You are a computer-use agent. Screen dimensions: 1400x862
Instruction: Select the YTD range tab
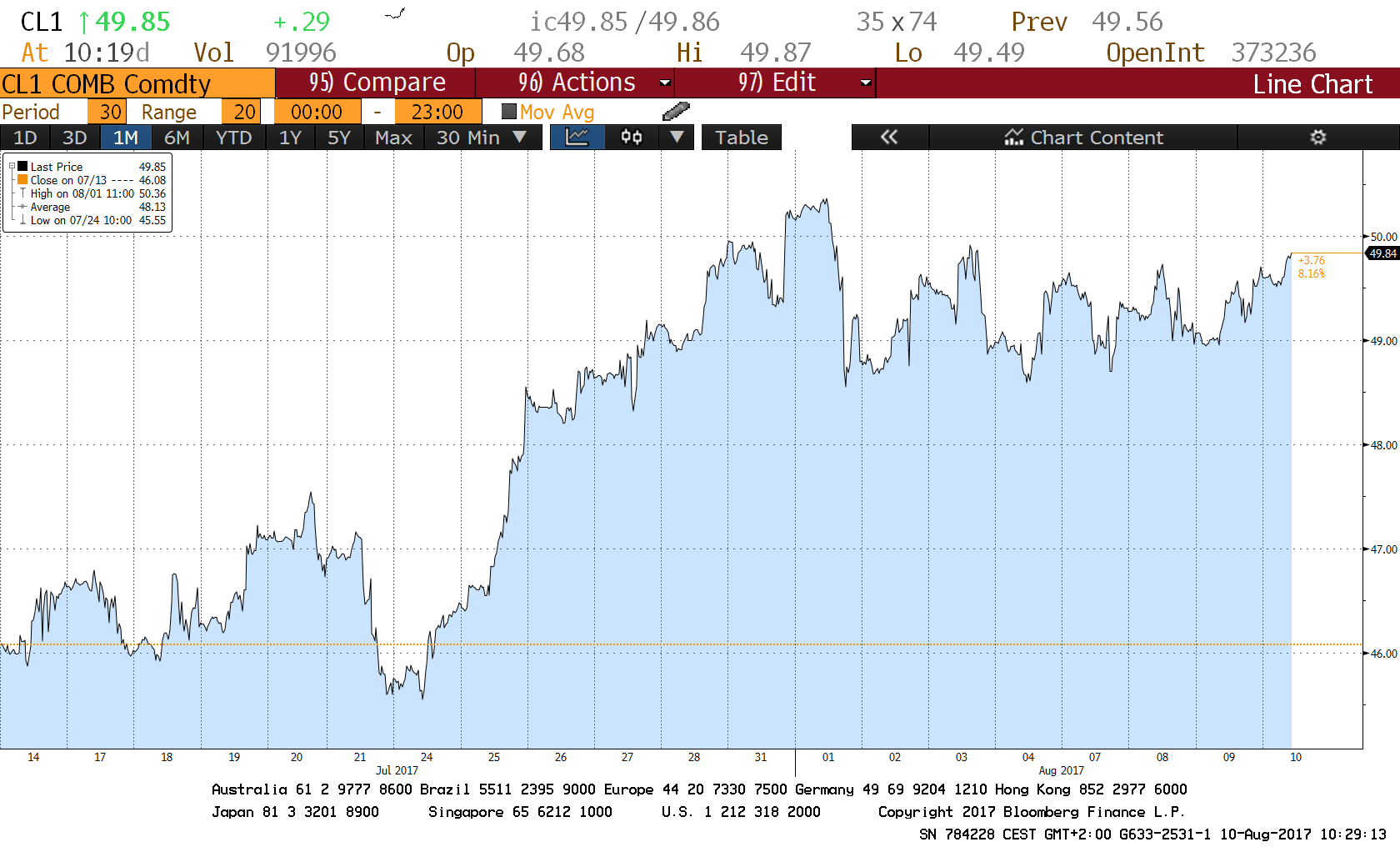tap(233, 138)
